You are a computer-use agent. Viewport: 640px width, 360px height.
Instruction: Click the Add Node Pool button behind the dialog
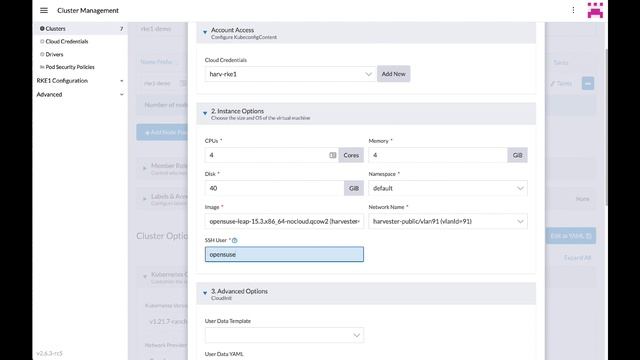click(162, 132)
